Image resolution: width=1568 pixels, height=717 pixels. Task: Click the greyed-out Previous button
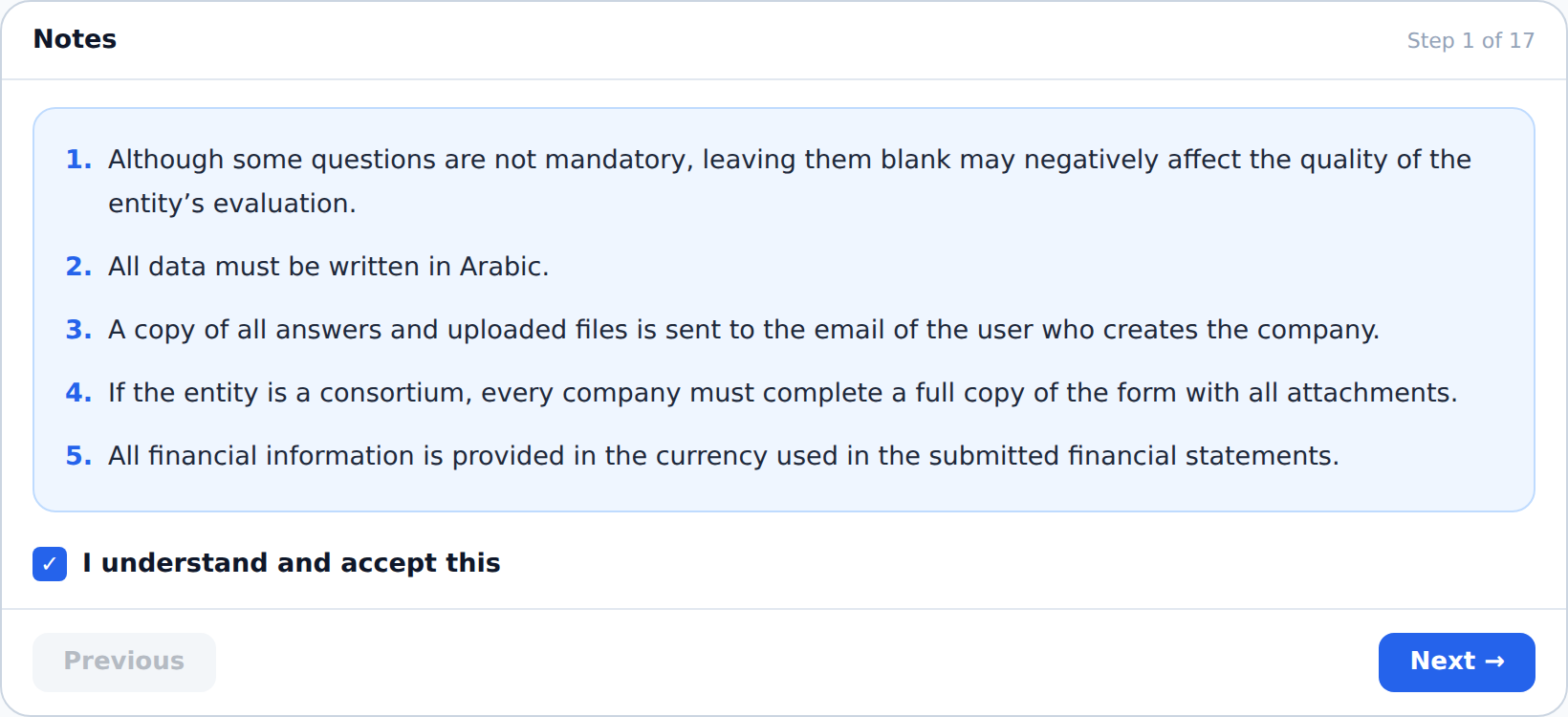coord(124,662)
